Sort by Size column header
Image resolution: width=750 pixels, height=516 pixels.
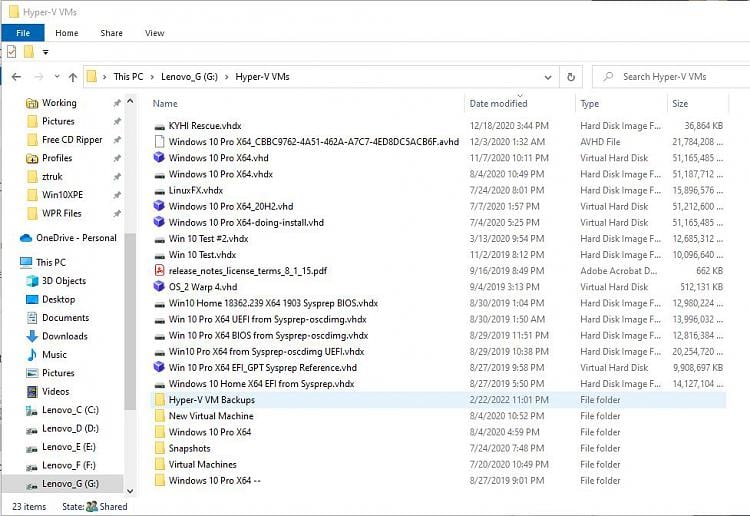(x=680, y=103)
